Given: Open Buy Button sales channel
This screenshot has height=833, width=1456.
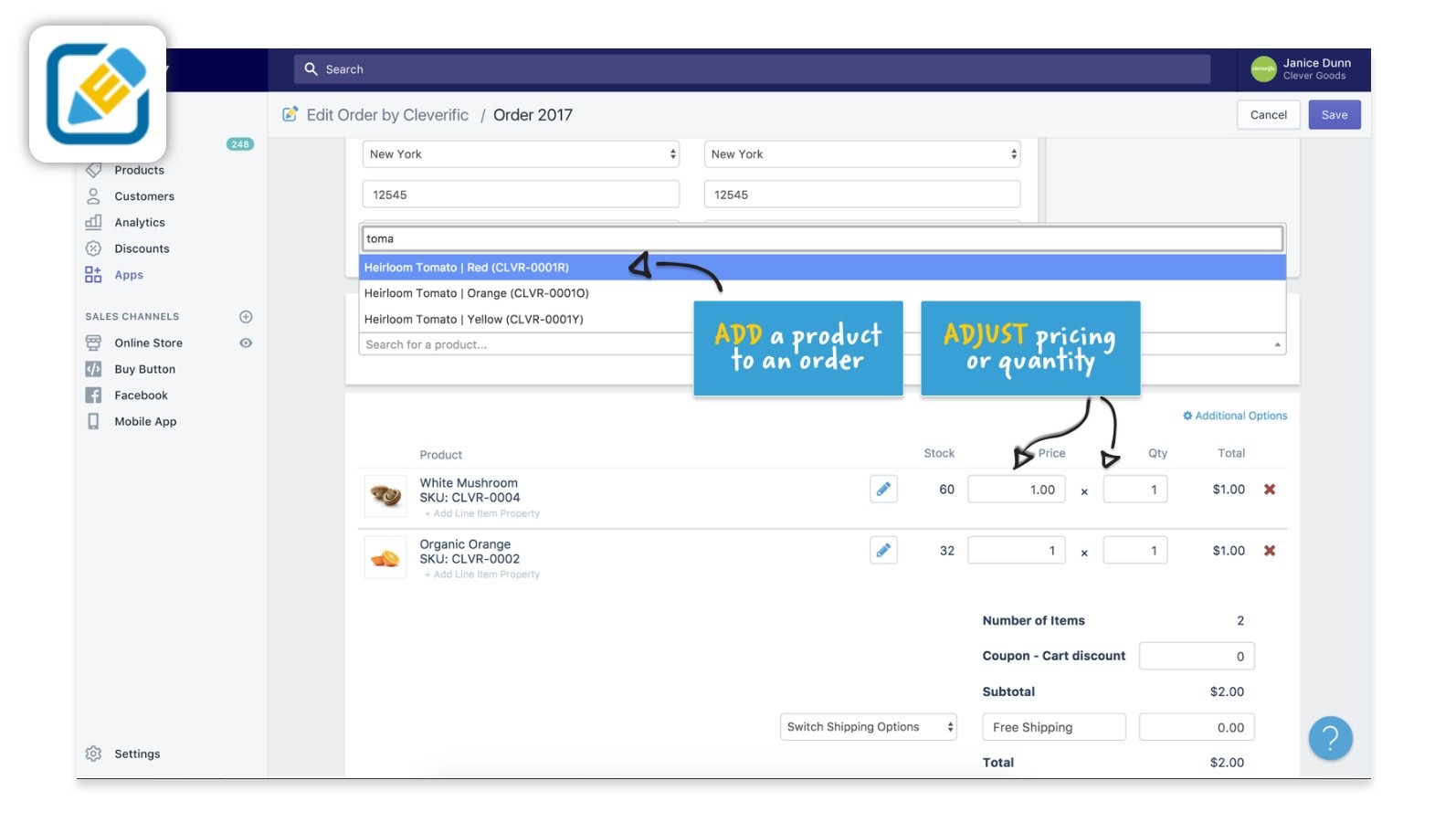Looking at the screenshot, I should pyautogui.click(x=144, y=369).
